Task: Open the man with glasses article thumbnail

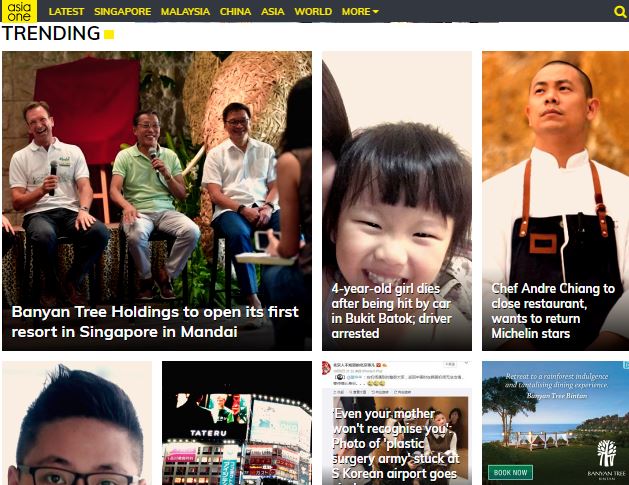Action: click(77, 423)
